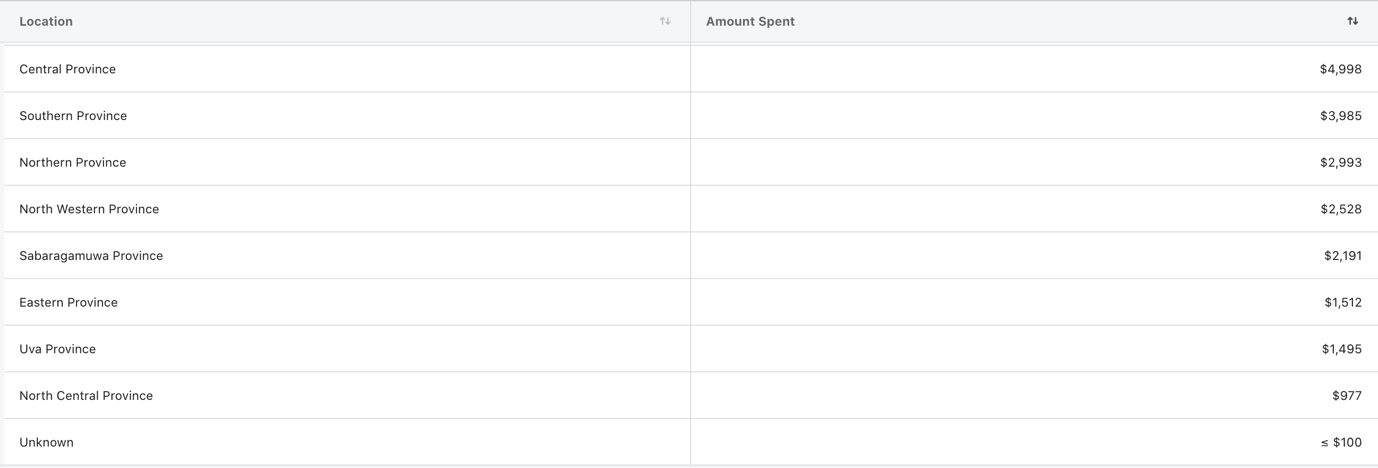This screenshot has width=1378, height=468.
Task: Click the Location column header
Action: coord(347,21)
